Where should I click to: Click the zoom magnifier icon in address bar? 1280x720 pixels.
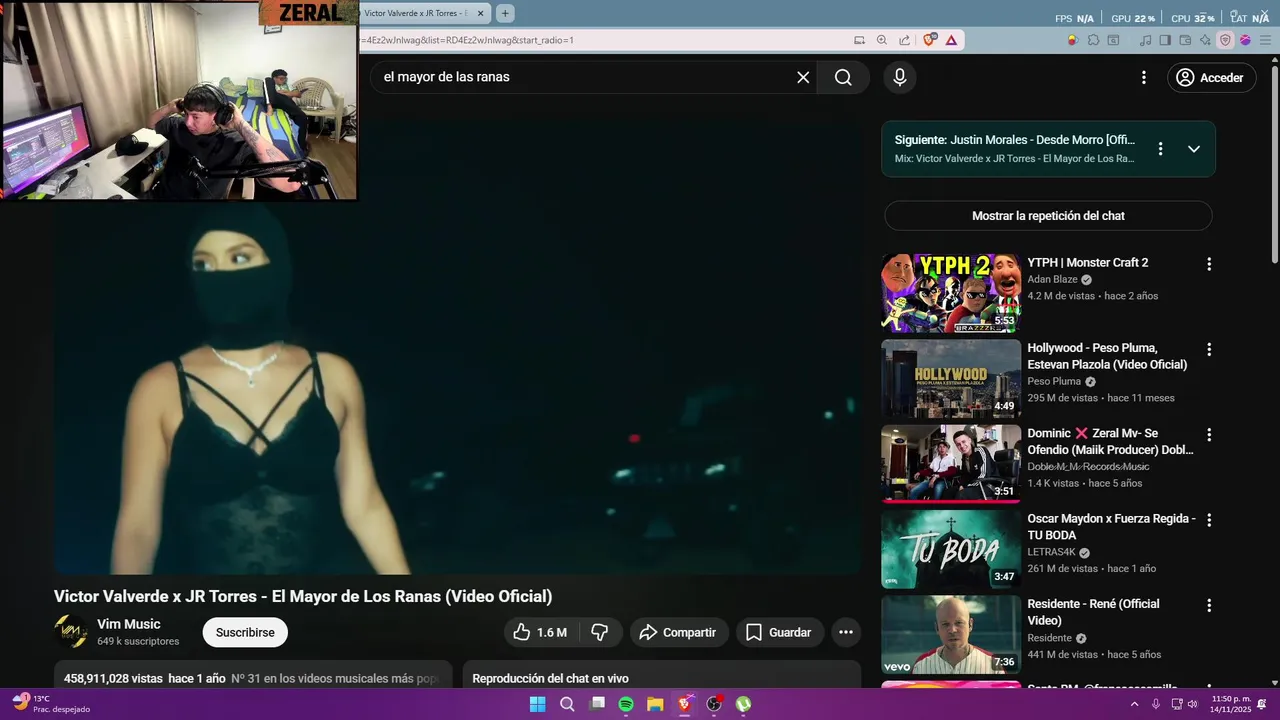[882, 40]
